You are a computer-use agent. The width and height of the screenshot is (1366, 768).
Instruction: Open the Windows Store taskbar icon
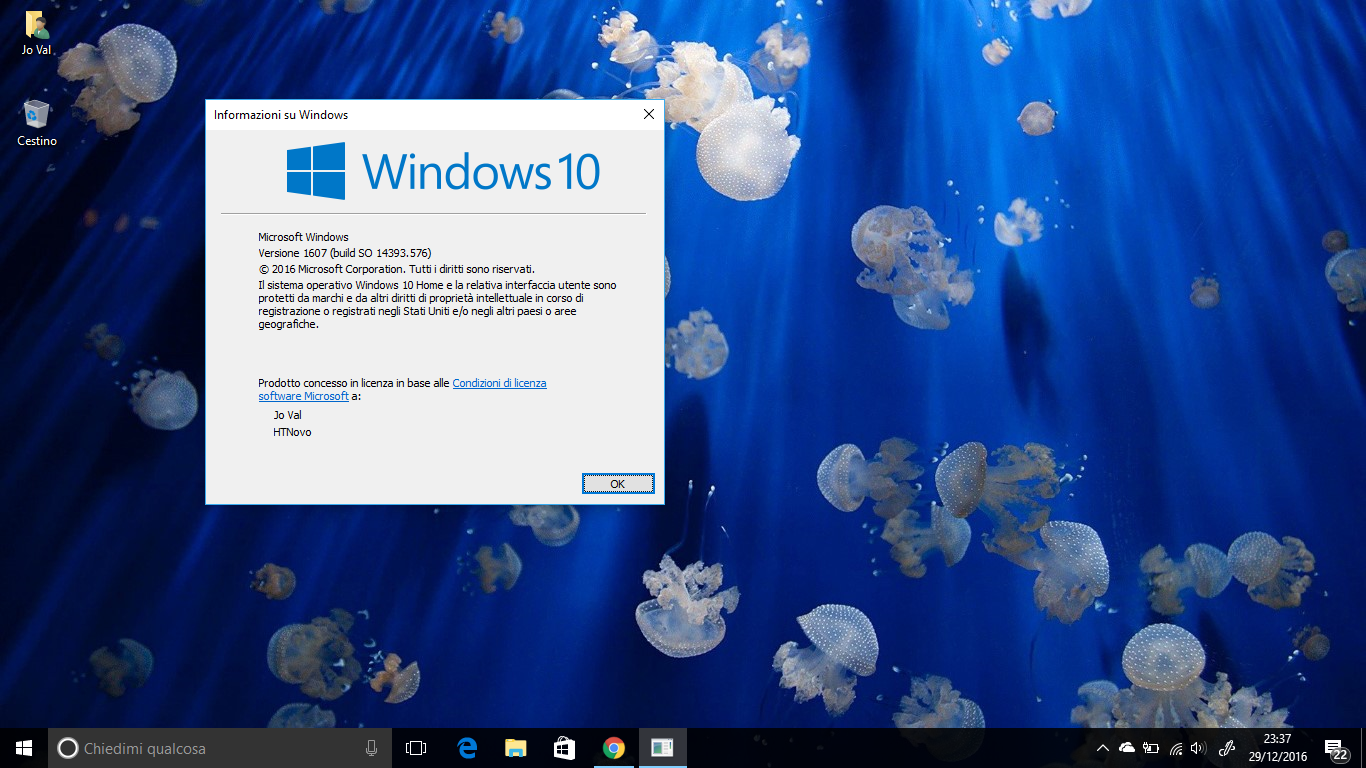(x=564, y=748)
